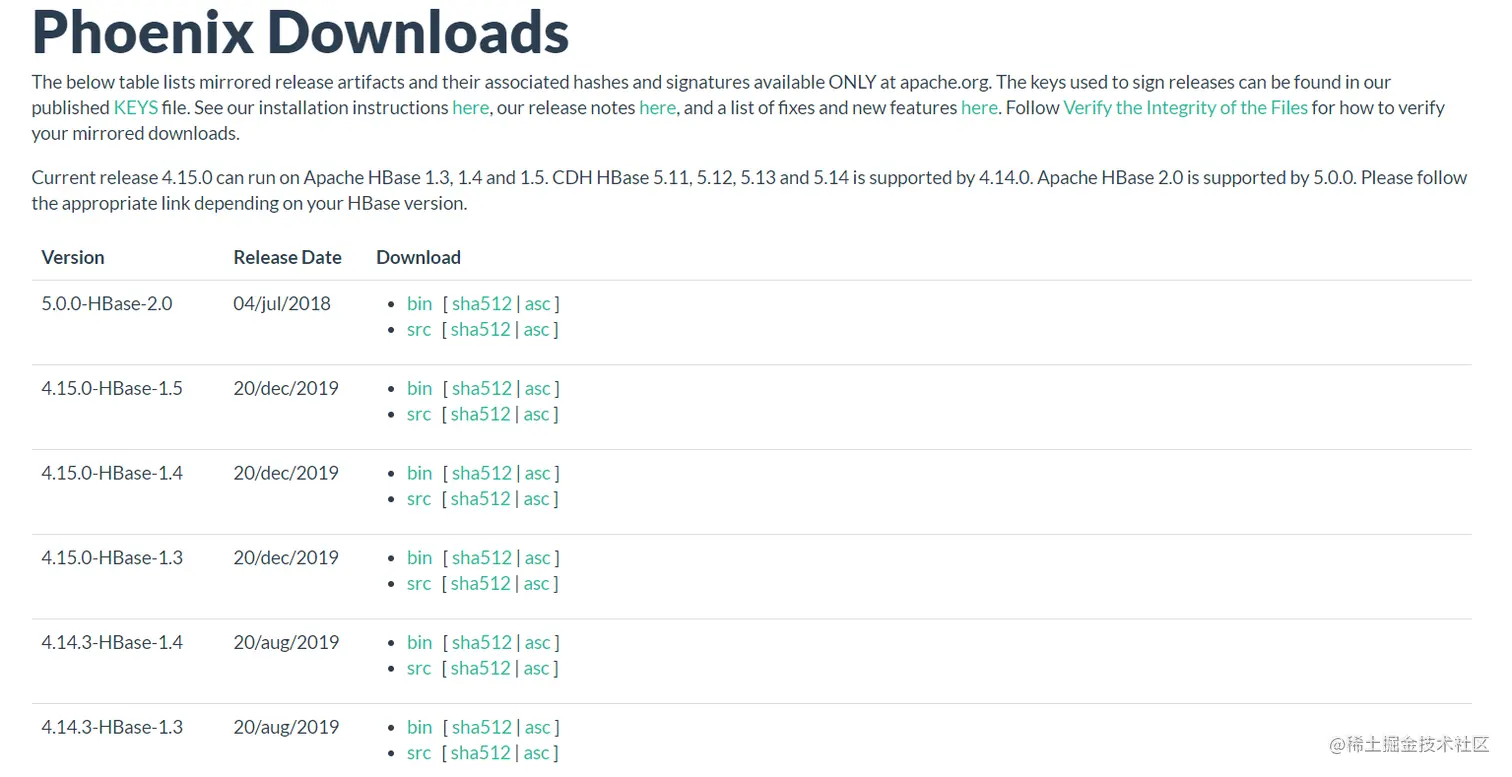This screenshot has height=777, width=1512.
Task: Click release date of 4.14.3-HBase-1.4
Action: tap(286, 643)
